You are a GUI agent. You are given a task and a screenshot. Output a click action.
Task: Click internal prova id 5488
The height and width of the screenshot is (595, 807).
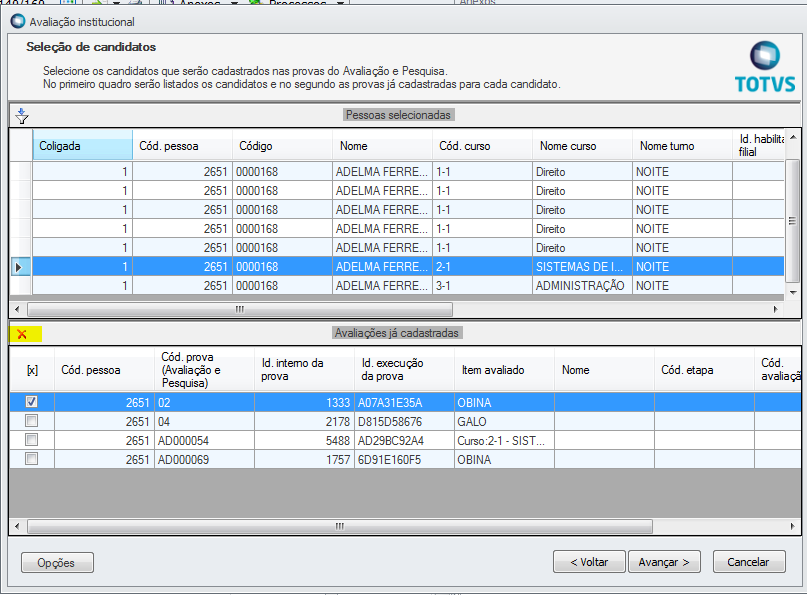click(x=304, y=441)
